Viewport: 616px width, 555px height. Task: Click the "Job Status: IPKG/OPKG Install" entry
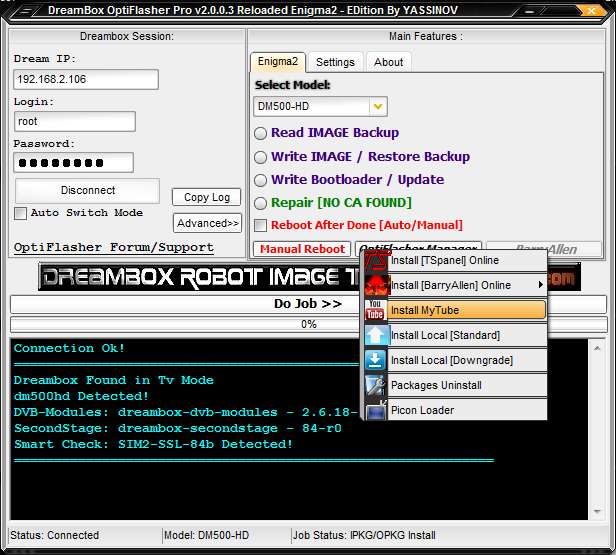[365, 535]
